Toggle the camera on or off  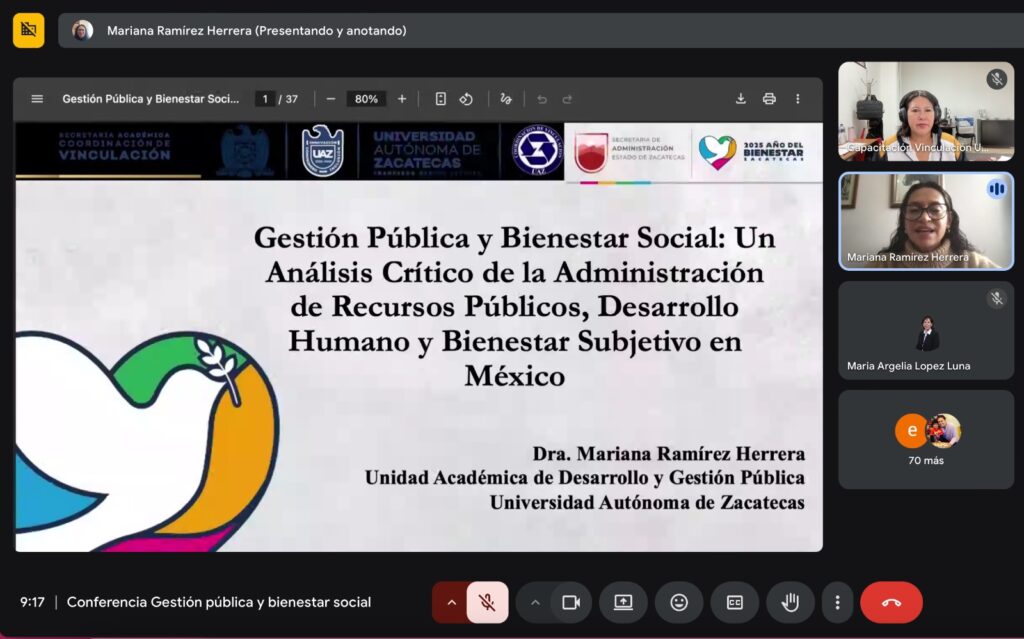(571, 602)
